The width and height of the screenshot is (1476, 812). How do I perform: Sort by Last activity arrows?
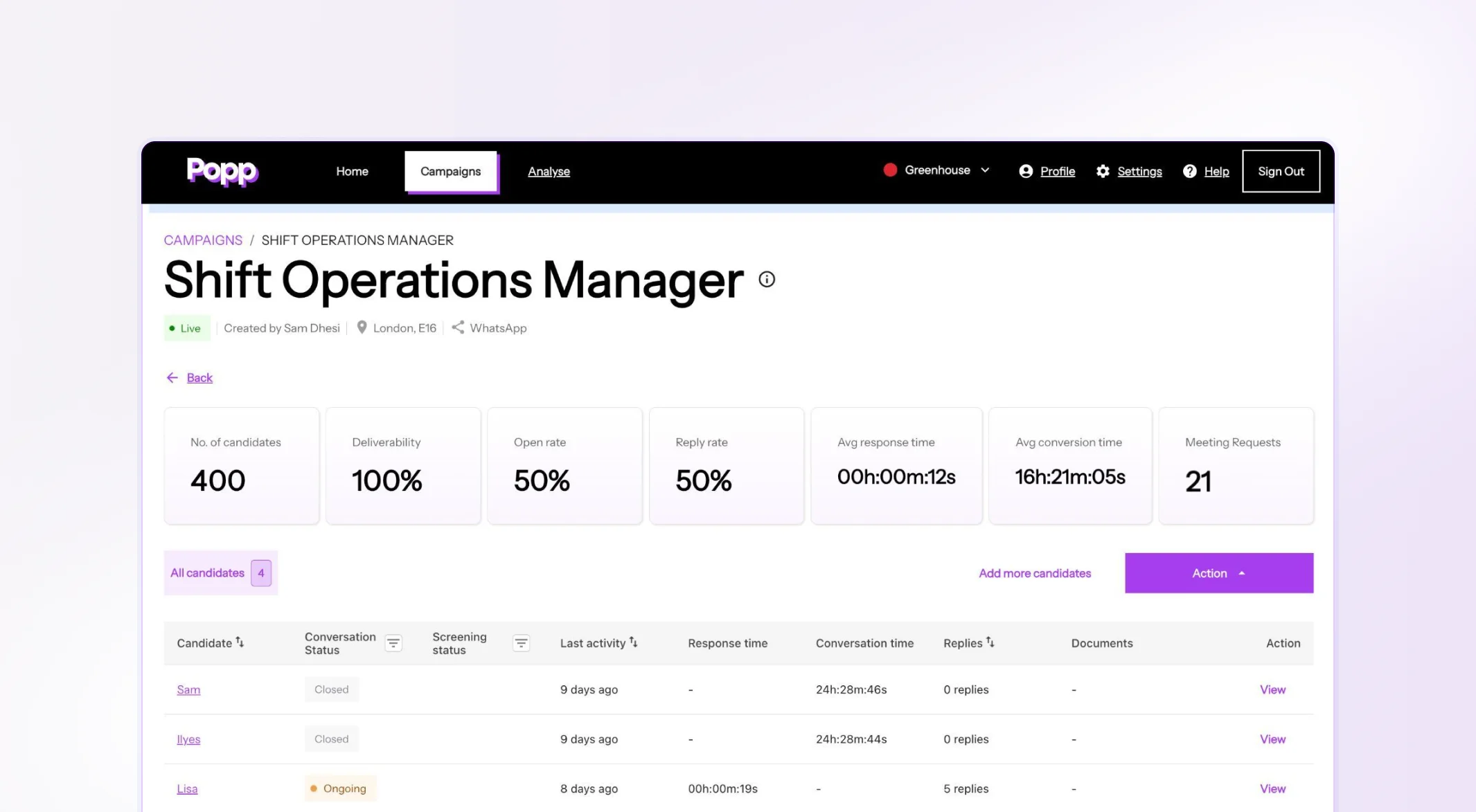click(633, 642)
